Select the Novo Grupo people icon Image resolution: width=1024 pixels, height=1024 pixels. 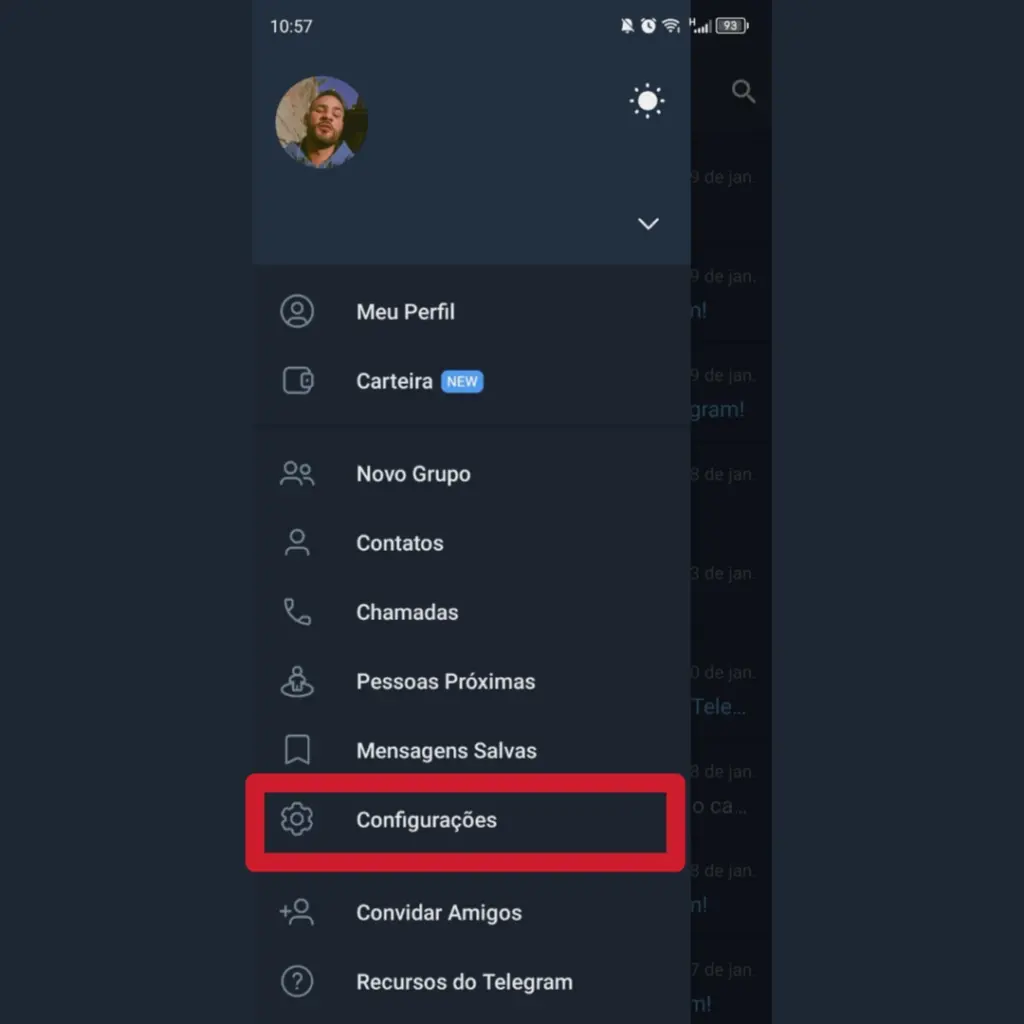296,473
